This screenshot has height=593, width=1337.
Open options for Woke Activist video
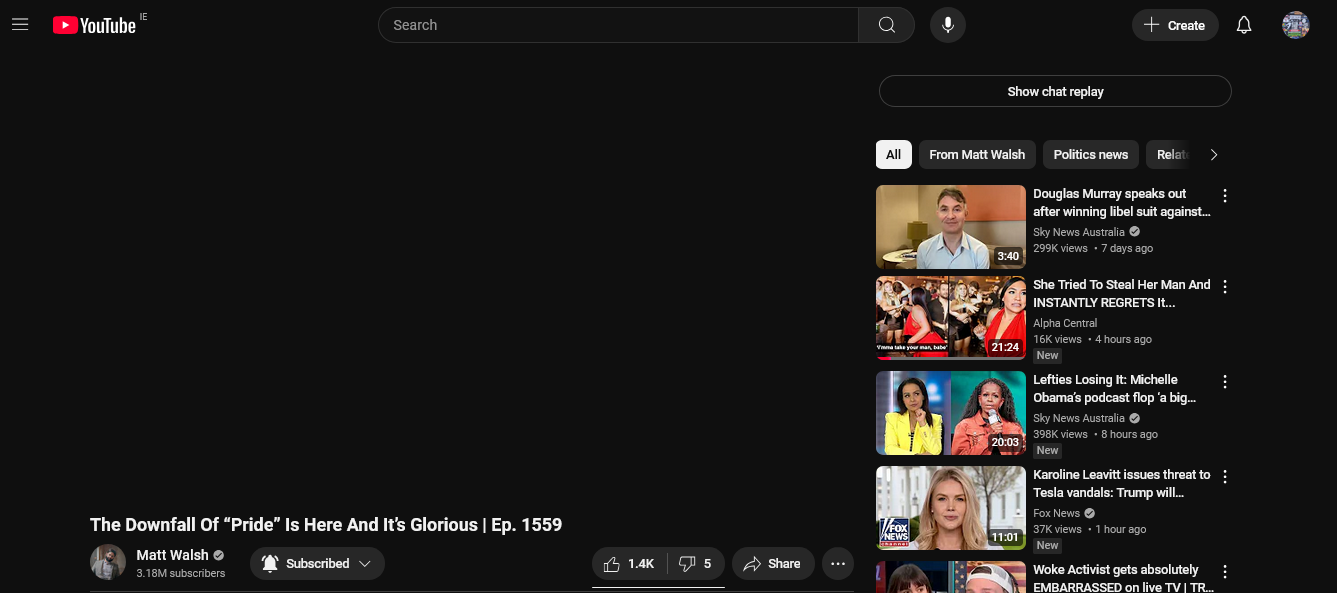point(1225,572)
